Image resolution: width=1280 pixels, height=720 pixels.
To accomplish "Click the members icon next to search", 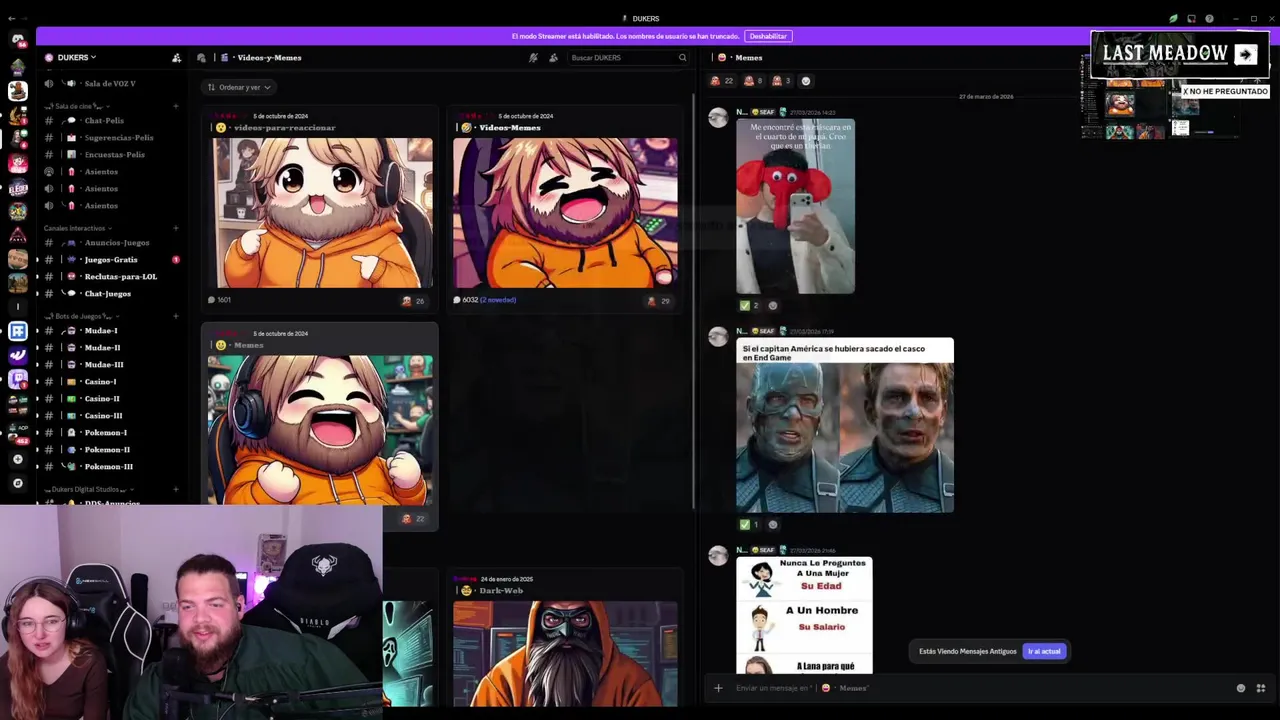I will click(553, 57).
